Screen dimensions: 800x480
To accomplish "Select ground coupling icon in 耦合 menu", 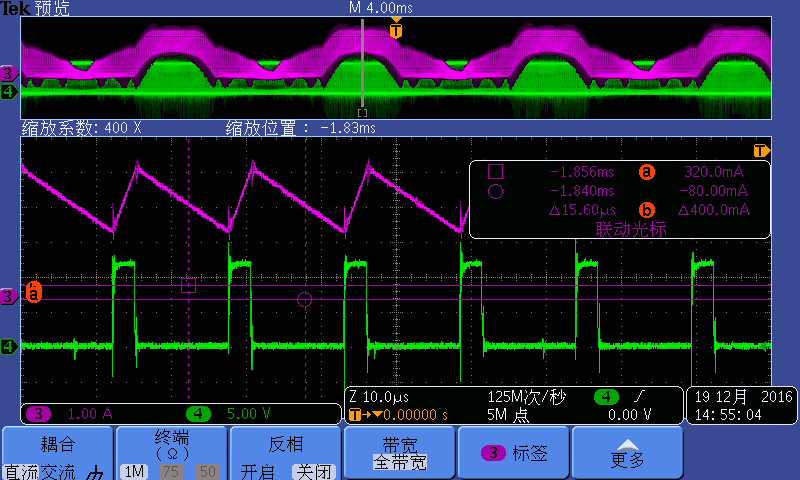I will pyautogui.click(x=95, y=473).
